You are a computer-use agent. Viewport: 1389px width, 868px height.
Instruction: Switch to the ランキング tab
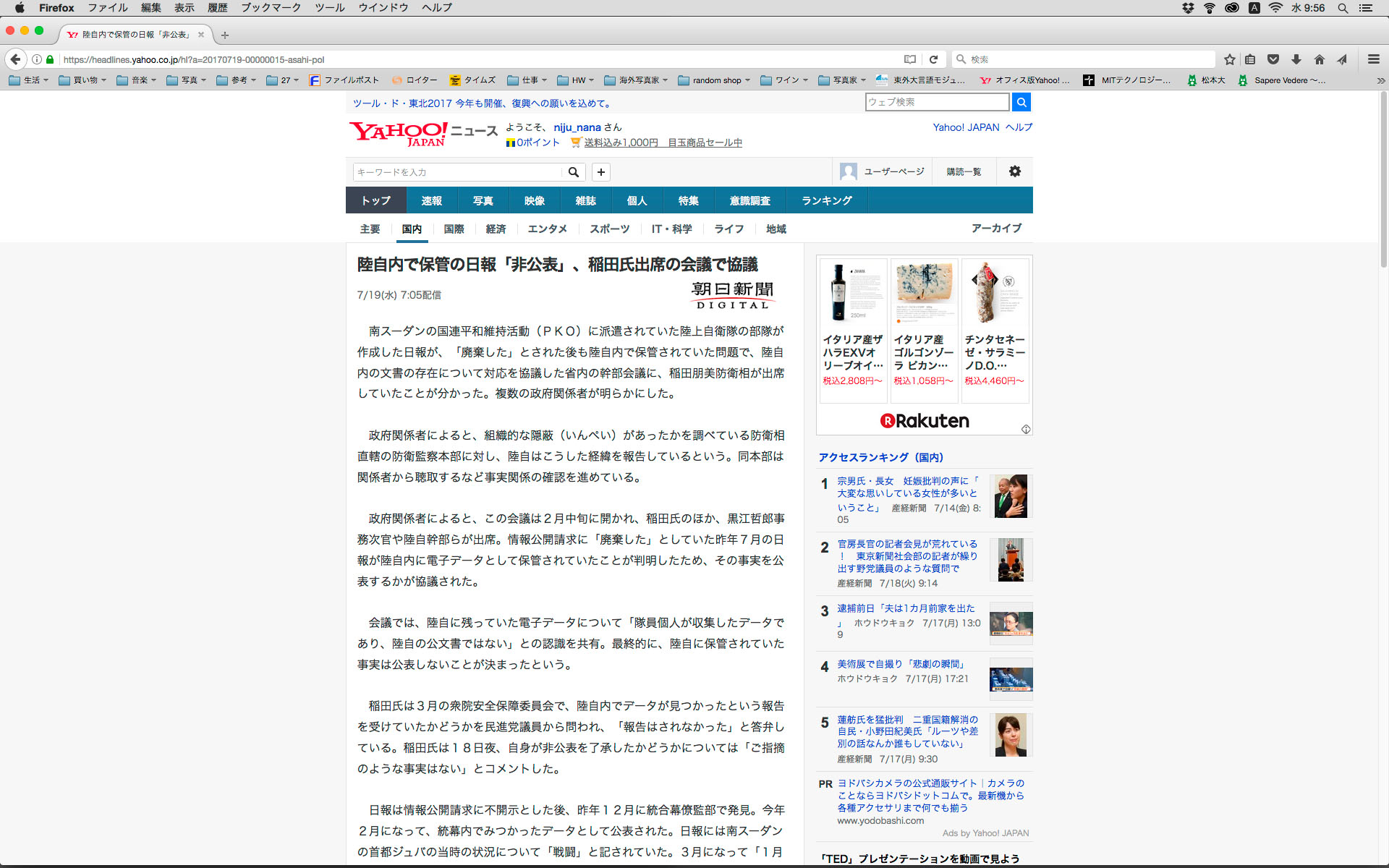[x=826, y=200]
